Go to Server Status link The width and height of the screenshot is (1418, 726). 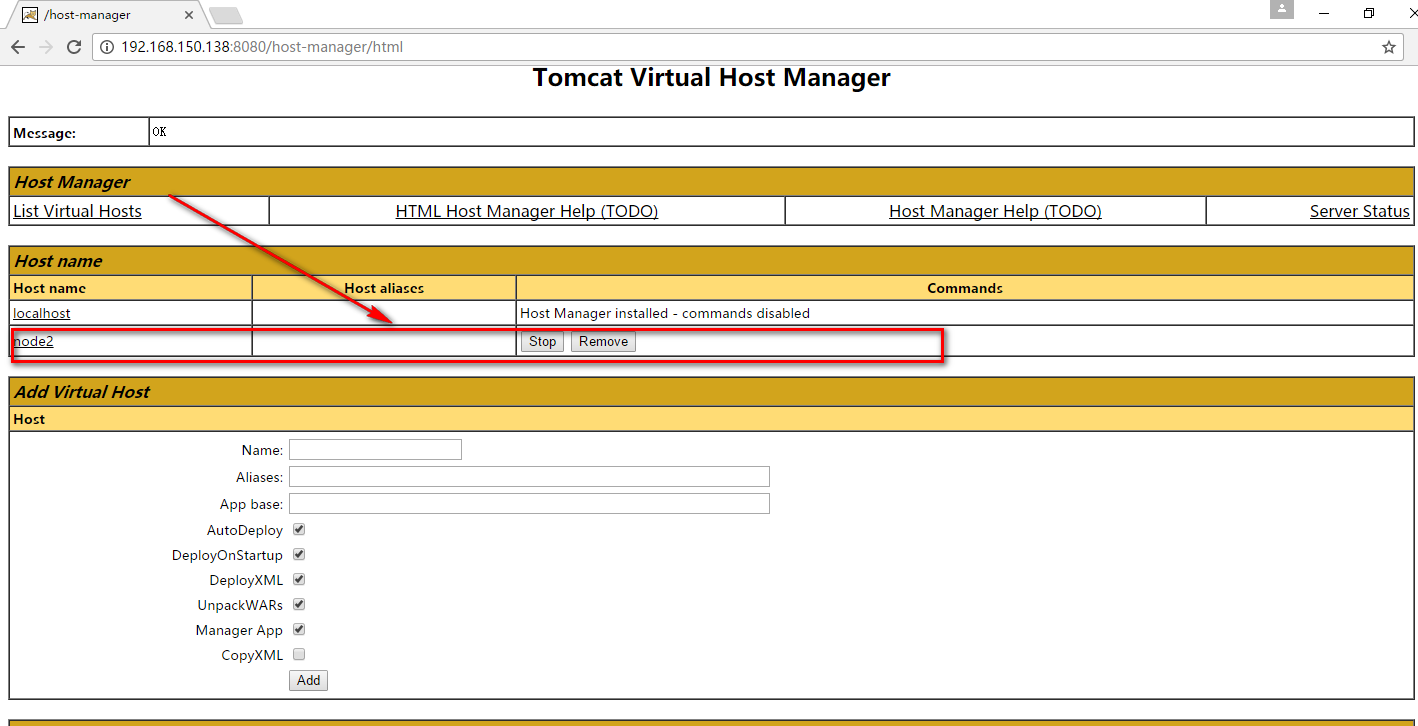[1360, 211]
